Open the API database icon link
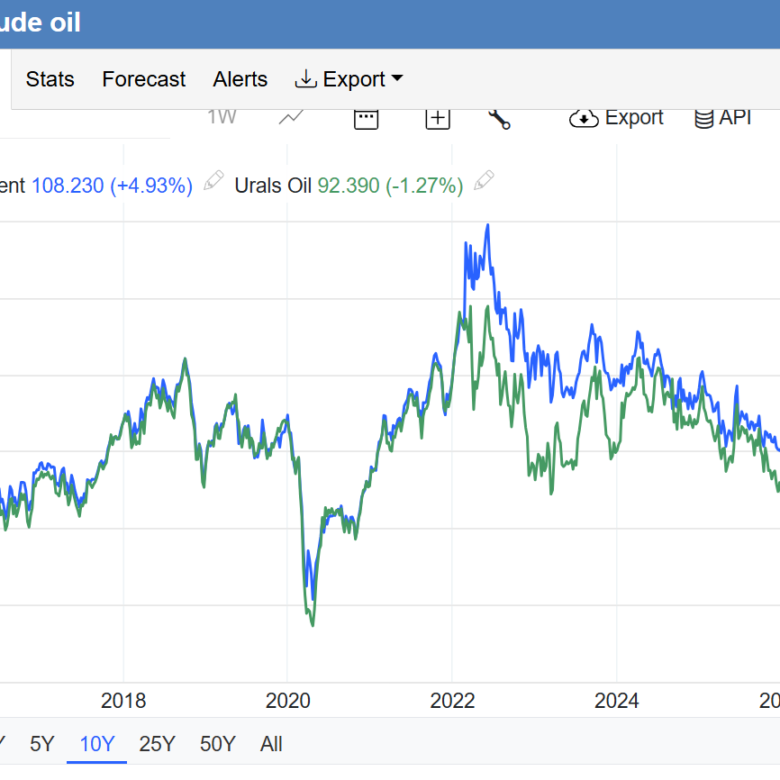Screen dimensions: 780x780 click(722, 118)
